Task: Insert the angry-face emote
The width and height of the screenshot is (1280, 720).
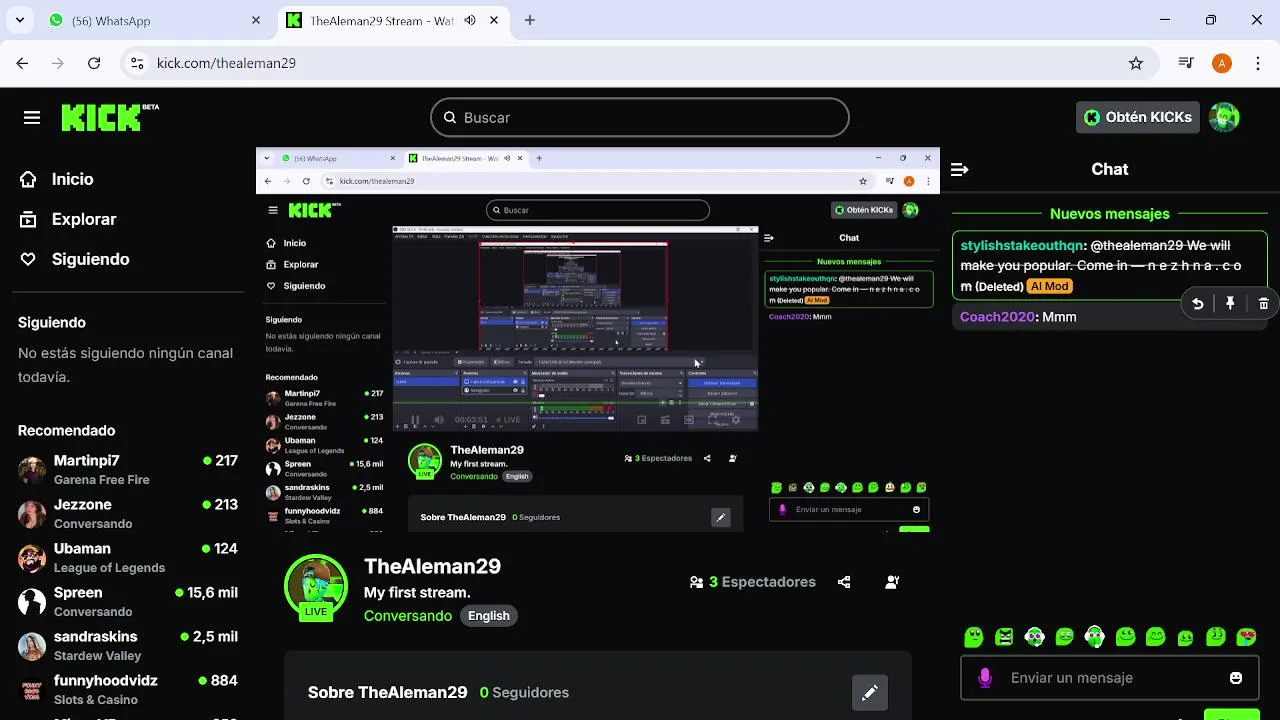Action: pyautogui.click(x=1004, y=636)
